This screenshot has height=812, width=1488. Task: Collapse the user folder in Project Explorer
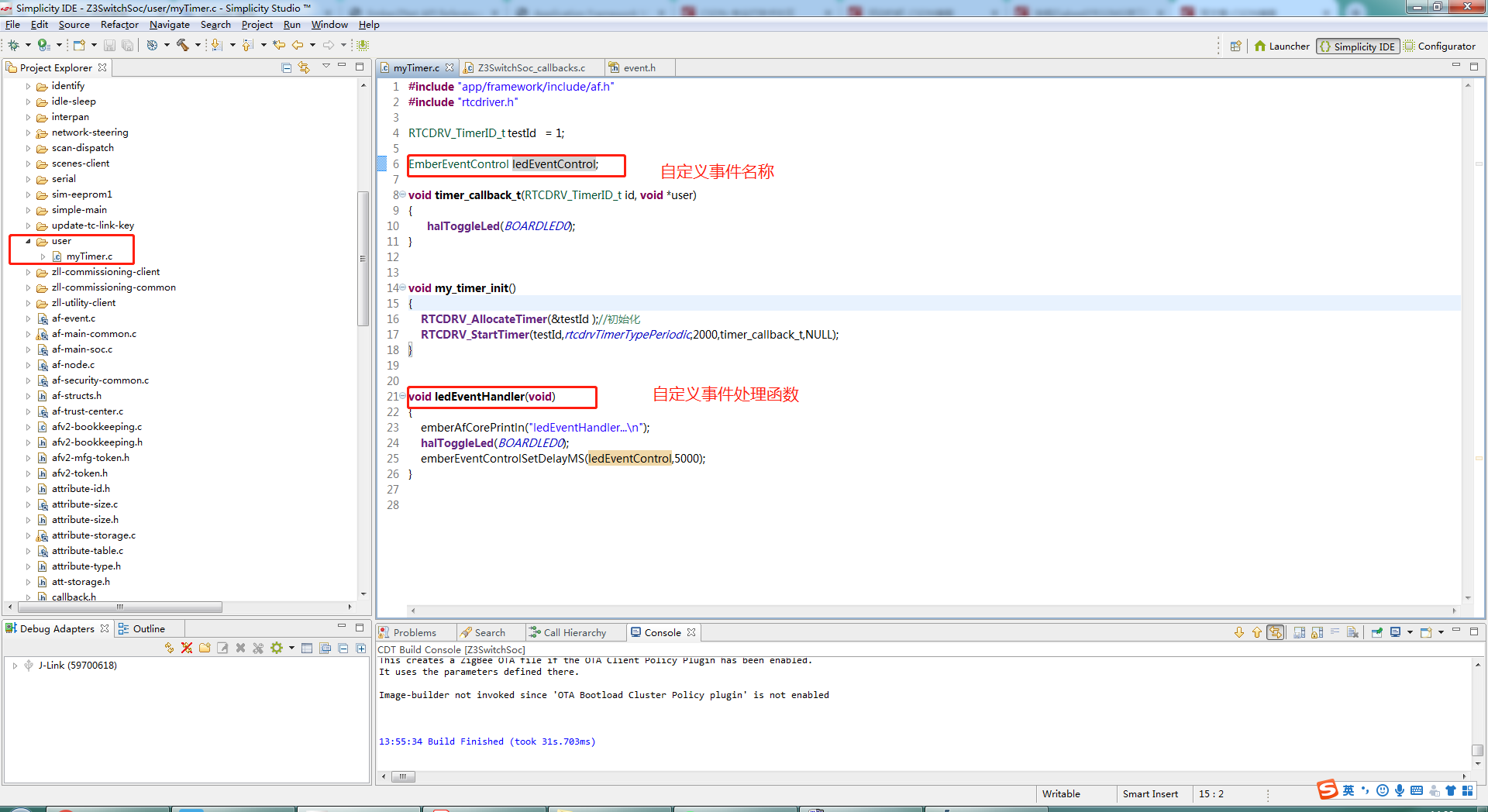click(x=29, y=241)
